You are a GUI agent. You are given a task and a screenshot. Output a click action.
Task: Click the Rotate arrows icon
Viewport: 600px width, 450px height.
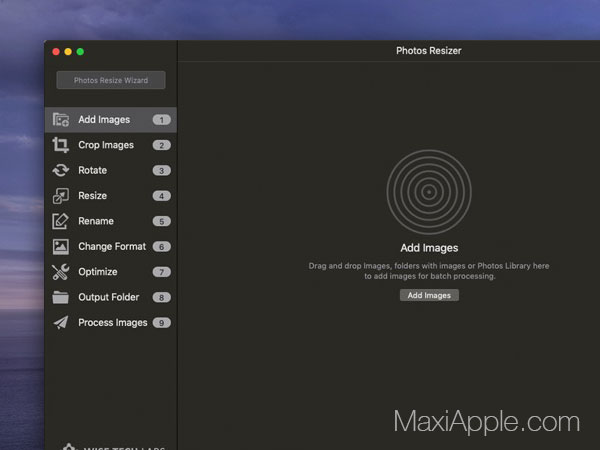pyautogui.click(x=60, y=170)
